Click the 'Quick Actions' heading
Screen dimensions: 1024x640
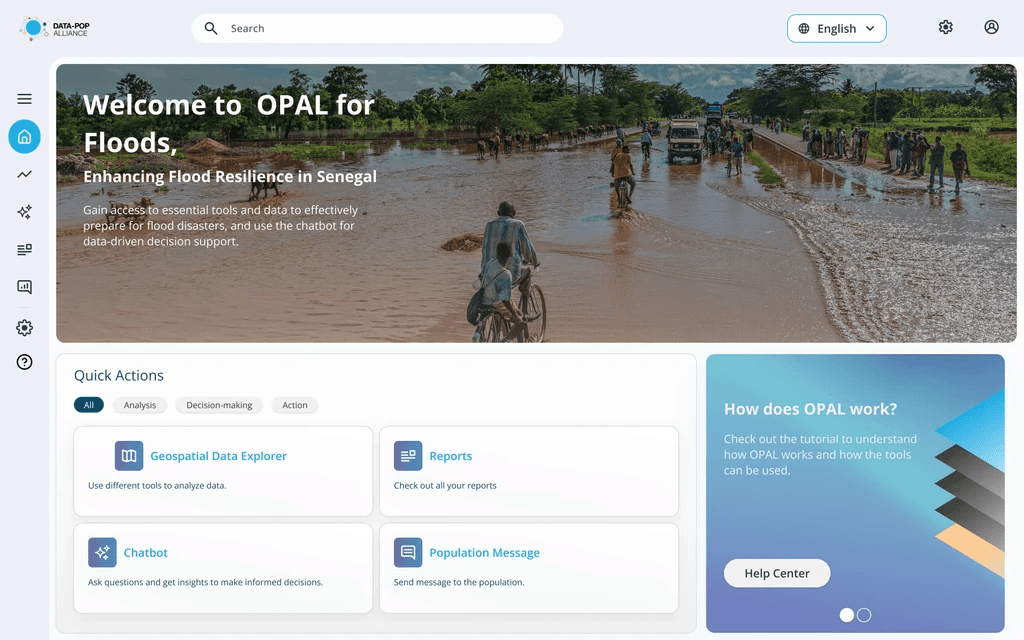119,376
